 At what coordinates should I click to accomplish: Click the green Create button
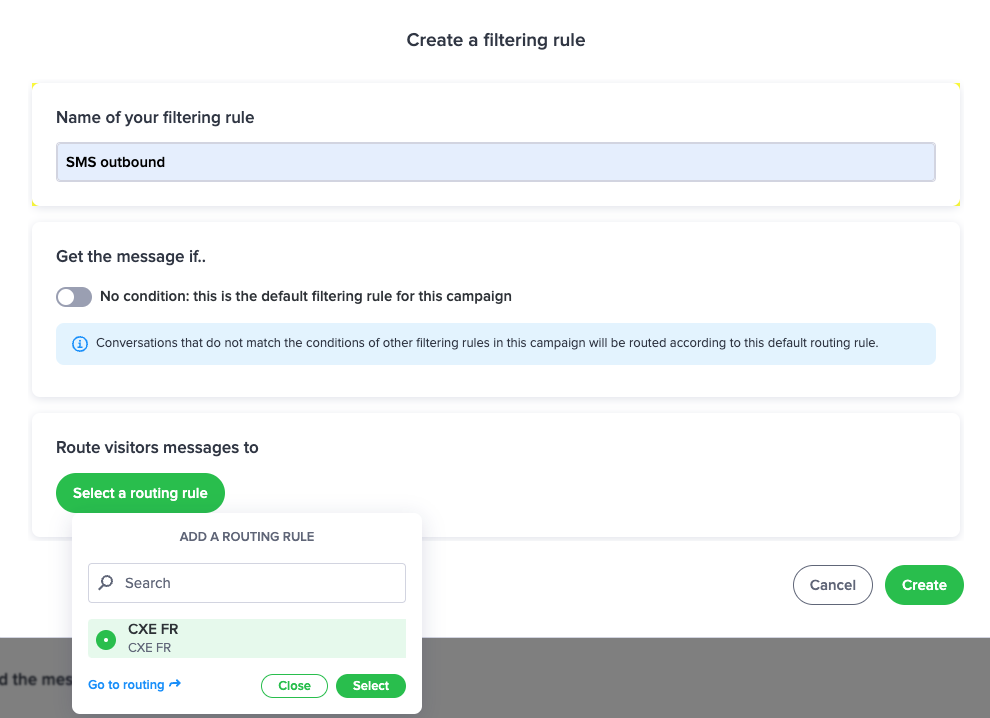[924, 585]
